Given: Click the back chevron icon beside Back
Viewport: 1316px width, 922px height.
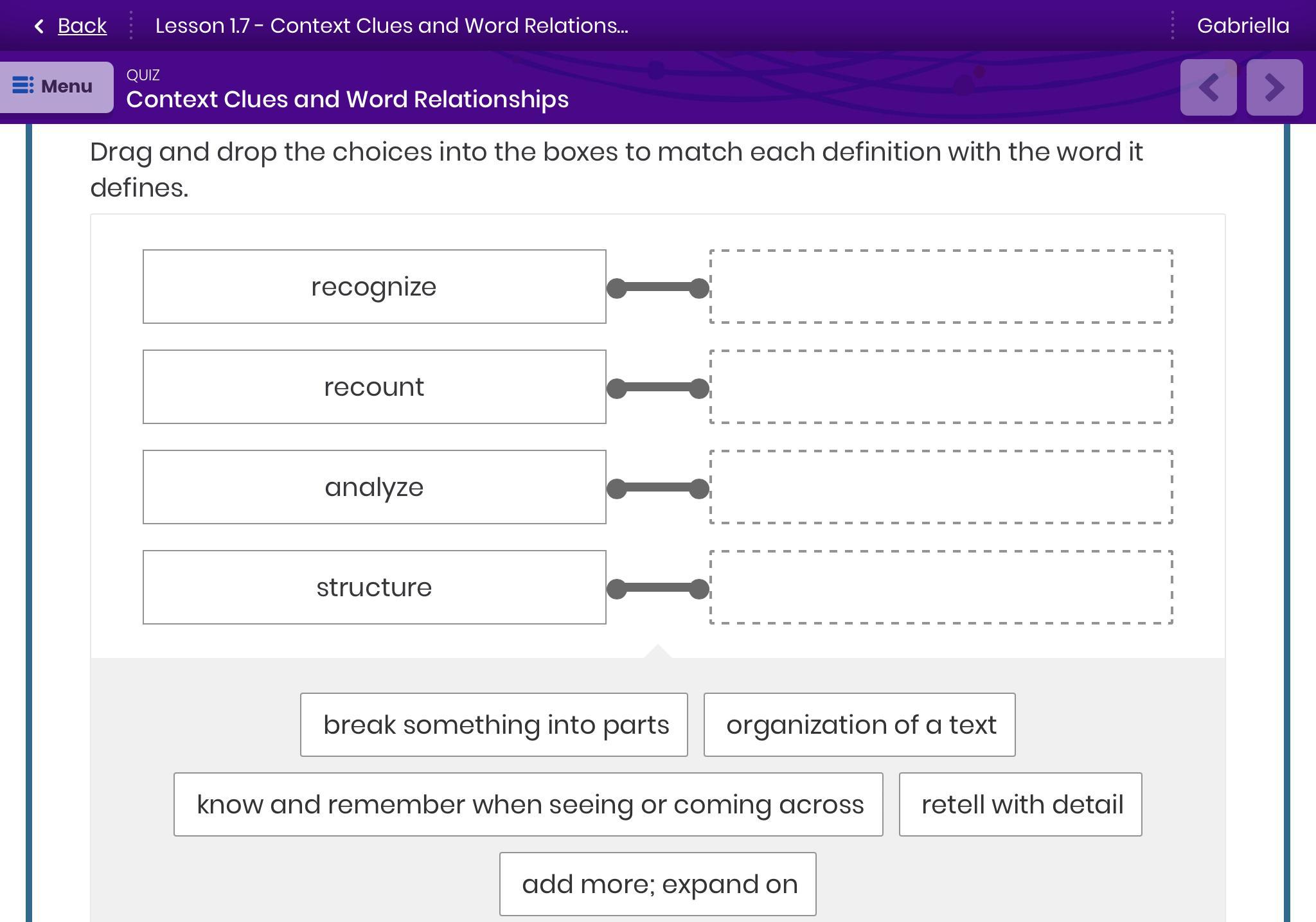Looking at the screenshot, I should [x=39, y=26].
